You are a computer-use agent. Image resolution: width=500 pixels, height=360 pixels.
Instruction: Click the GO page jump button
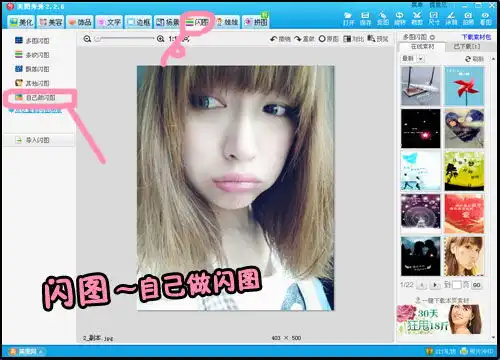click(477, 285)
